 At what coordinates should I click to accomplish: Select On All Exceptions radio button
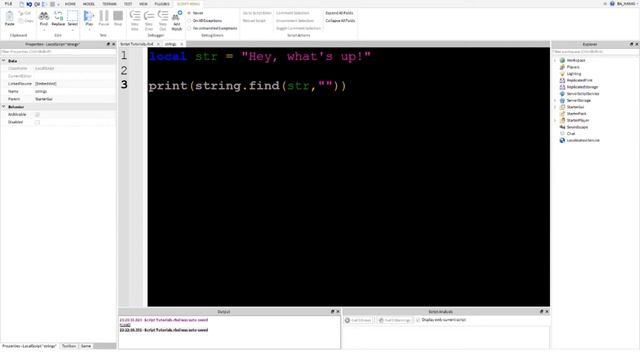189,20
